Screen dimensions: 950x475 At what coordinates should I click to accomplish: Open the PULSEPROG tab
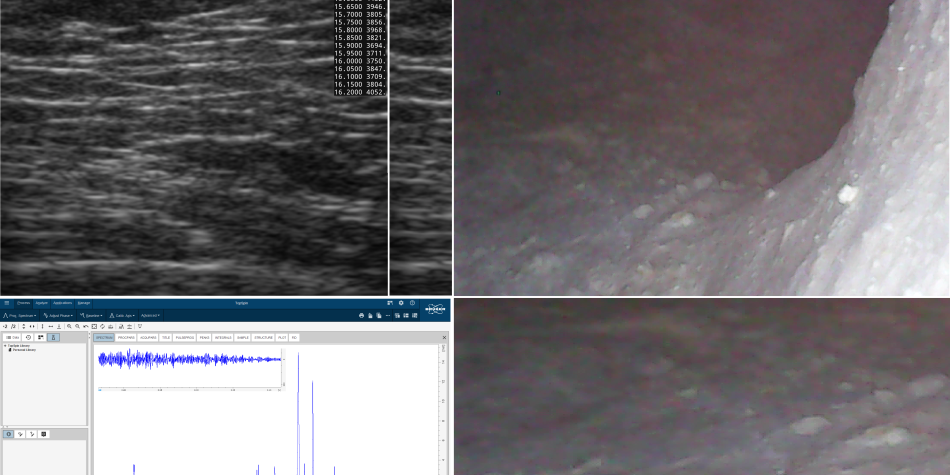[x=185, y=337]
